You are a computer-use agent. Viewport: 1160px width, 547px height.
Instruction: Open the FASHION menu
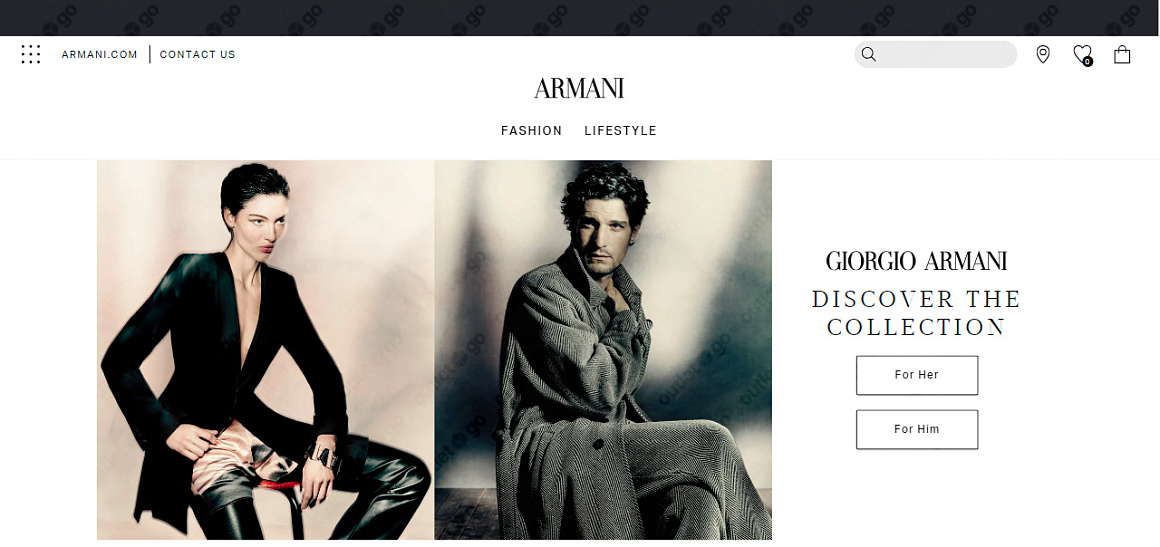(531, 131)
